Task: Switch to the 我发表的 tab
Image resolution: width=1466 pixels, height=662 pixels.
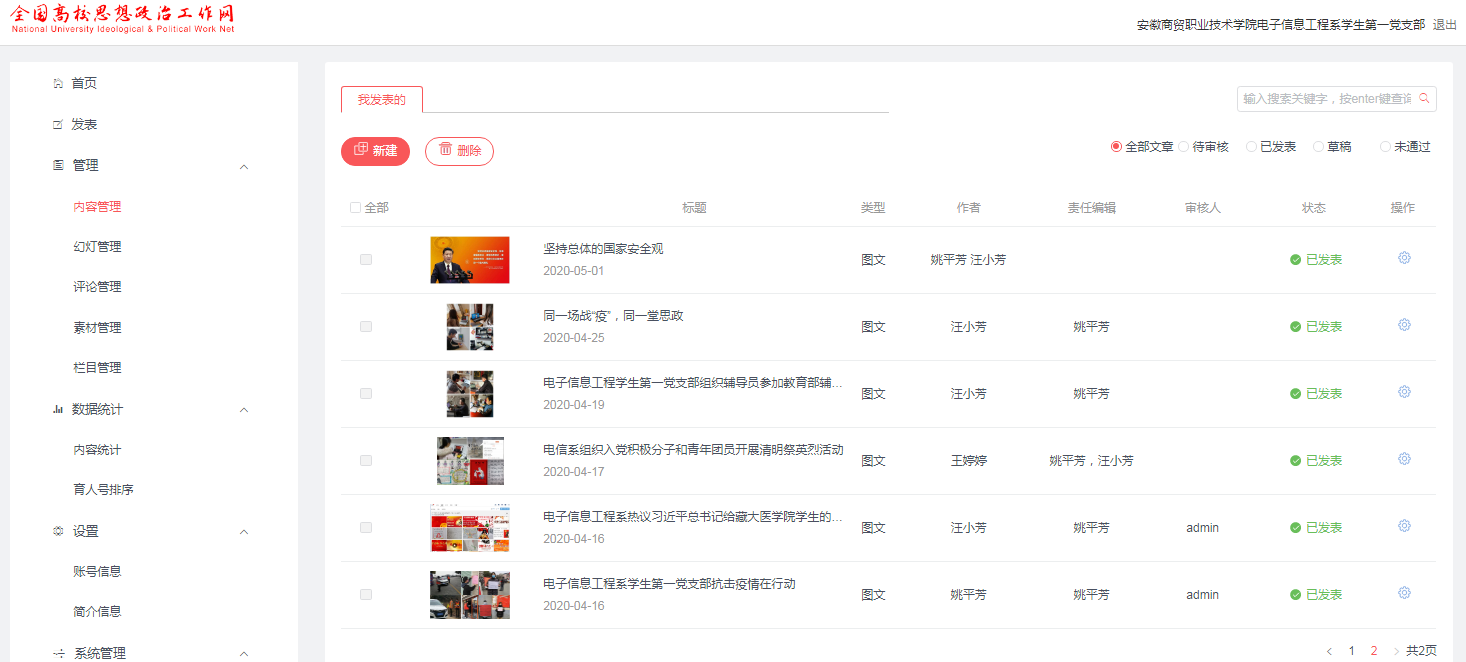Action: (x=382, y=99)
